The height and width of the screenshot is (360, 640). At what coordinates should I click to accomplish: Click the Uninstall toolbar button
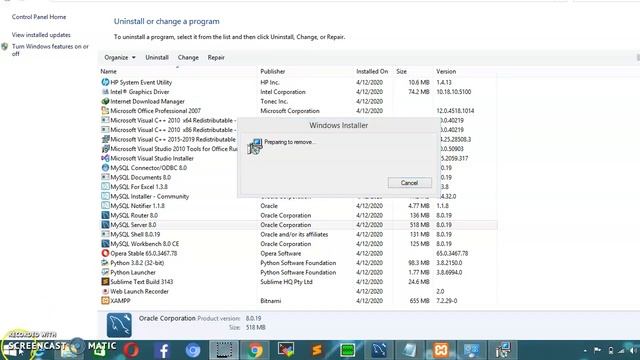click(157, 58)
